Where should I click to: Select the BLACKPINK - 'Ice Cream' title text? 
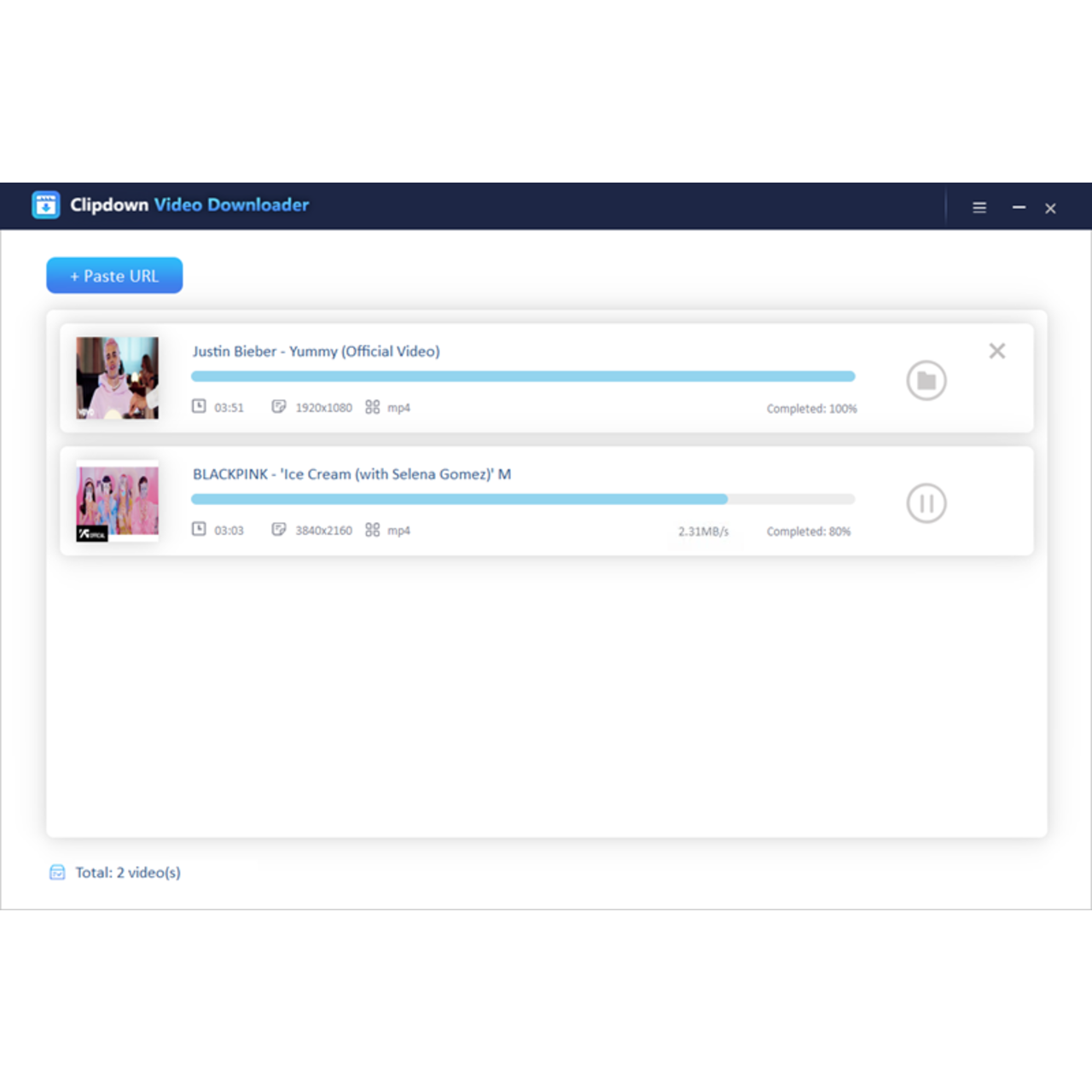[x=351, y=474]
